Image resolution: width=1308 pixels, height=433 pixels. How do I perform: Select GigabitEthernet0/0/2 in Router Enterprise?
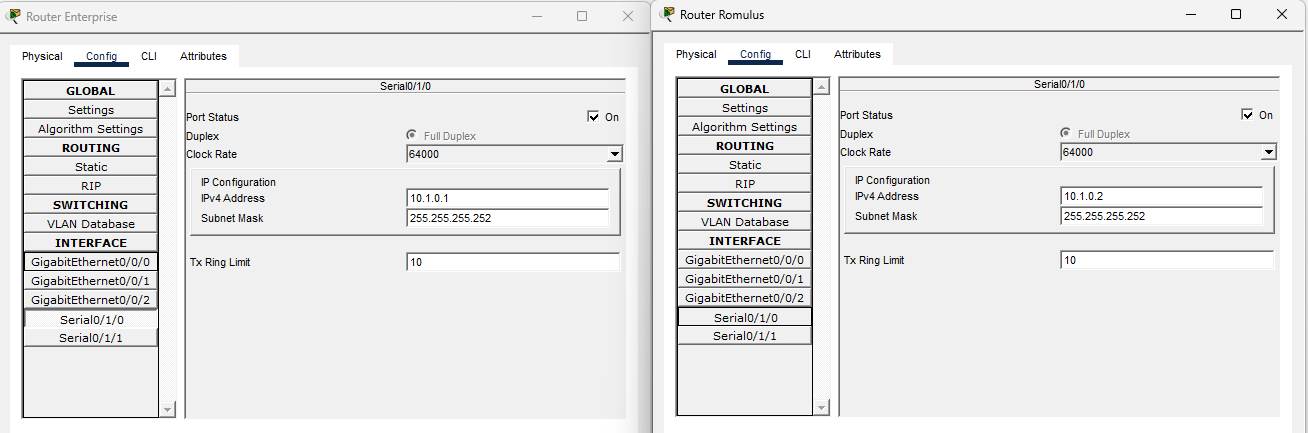coord(91,300)
